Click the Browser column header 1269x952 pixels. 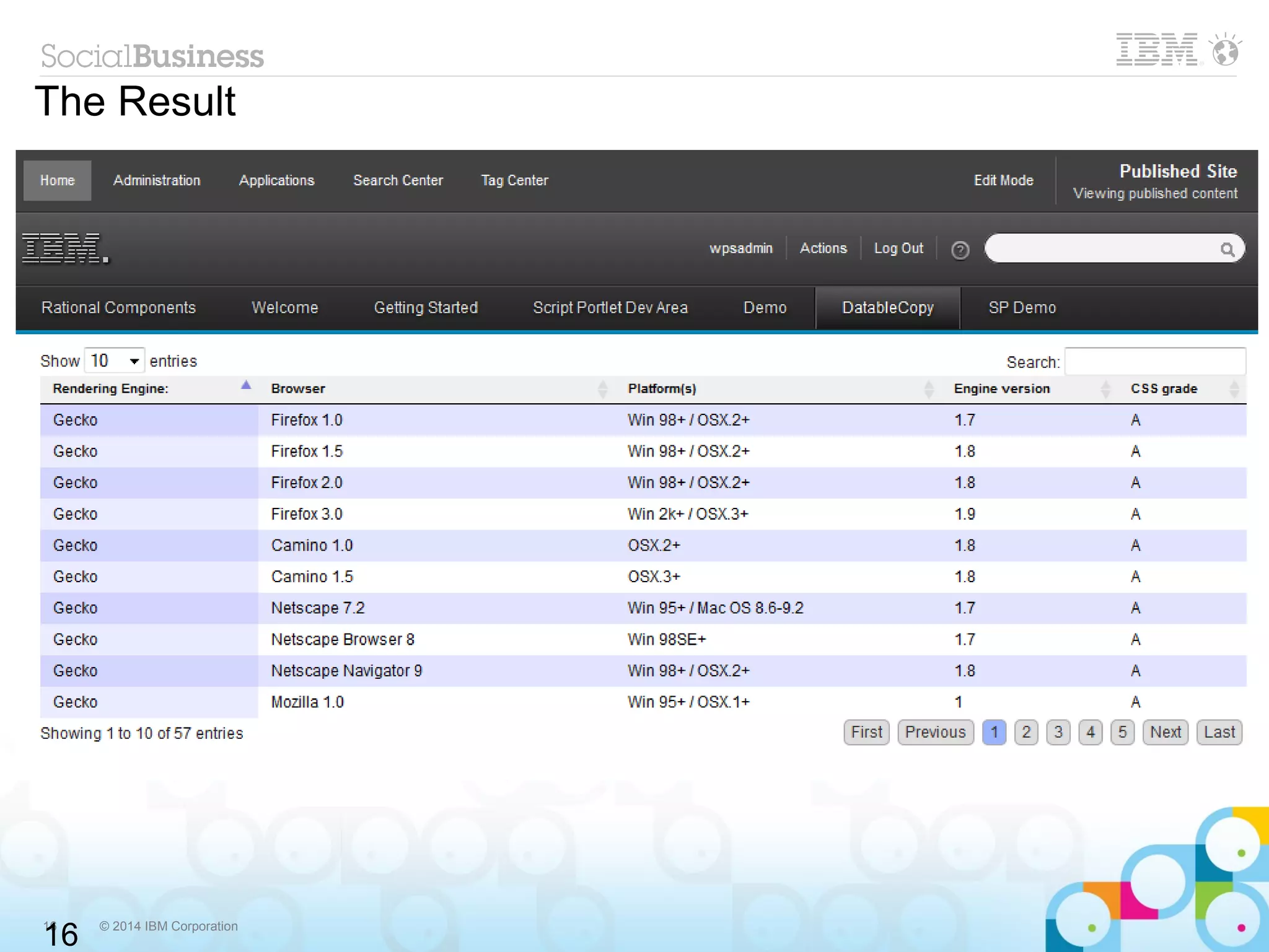[436, 389]
